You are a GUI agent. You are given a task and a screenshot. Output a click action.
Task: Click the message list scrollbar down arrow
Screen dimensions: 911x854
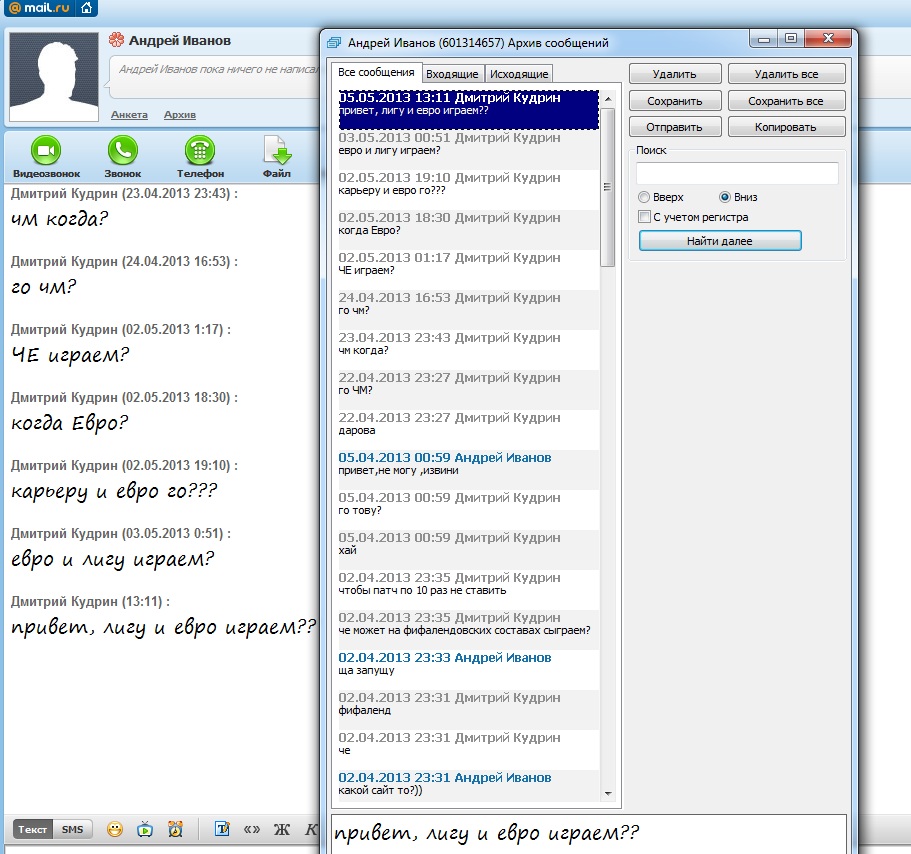click(x=607, y=792)
